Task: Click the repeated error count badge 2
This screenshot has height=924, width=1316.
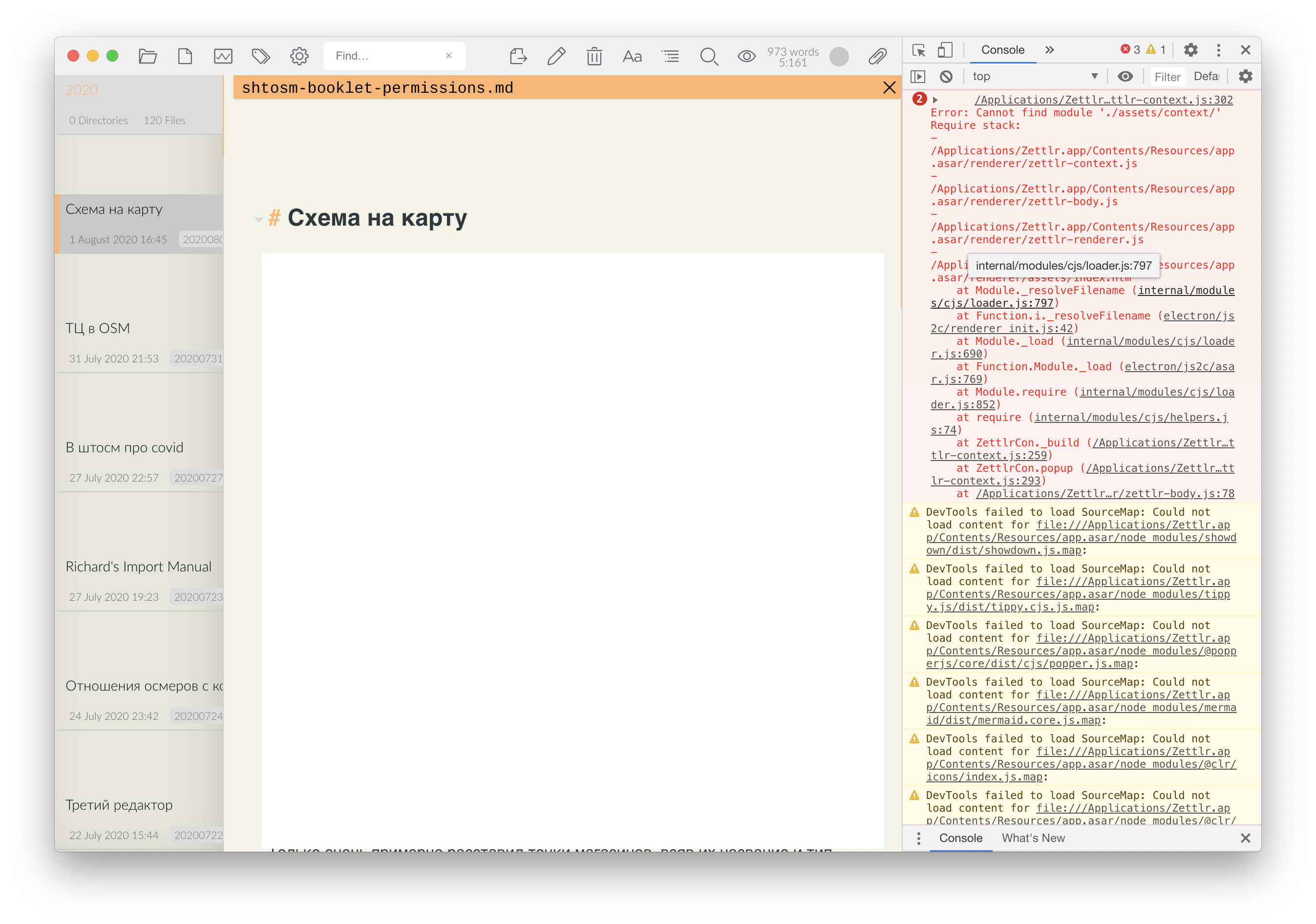Action: click(919, 99)
